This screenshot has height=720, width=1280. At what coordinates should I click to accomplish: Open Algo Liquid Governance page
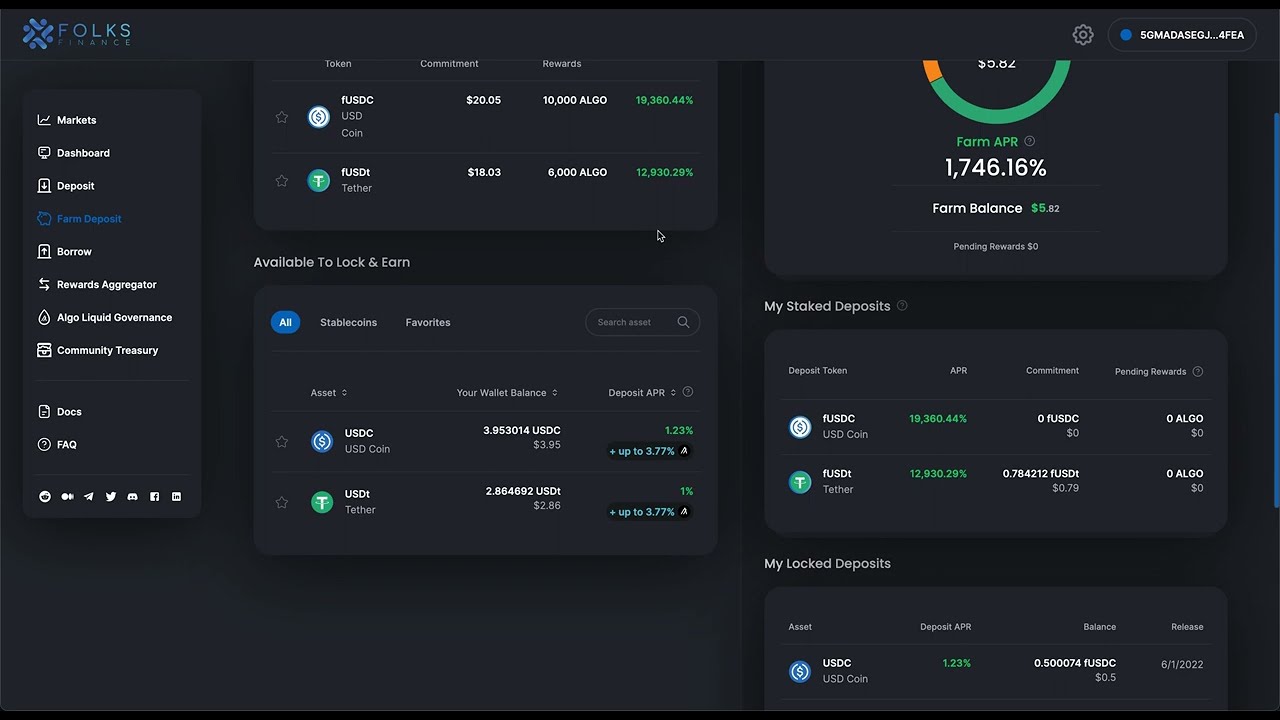[105, 318]
